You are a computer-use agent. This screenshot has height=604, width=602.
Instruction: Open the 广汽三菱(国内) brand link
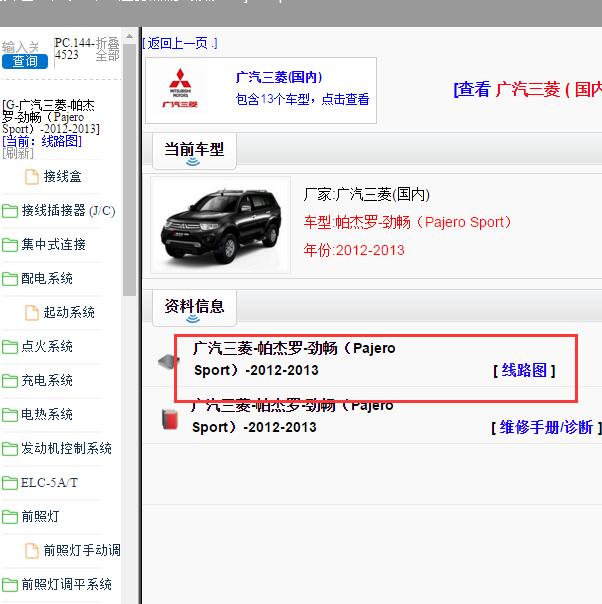click(x=279, y=77)
